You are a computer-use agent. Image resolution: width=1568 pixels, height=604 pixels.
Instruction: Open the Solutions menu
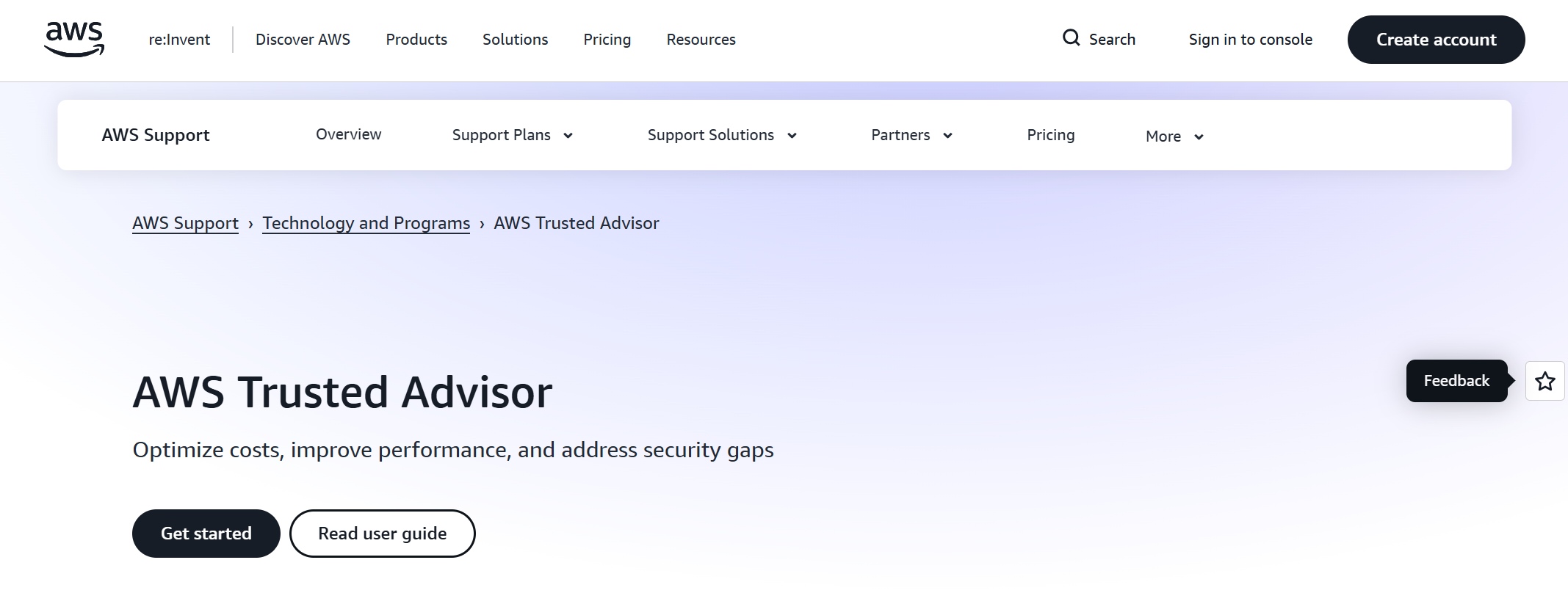(515, 40)
